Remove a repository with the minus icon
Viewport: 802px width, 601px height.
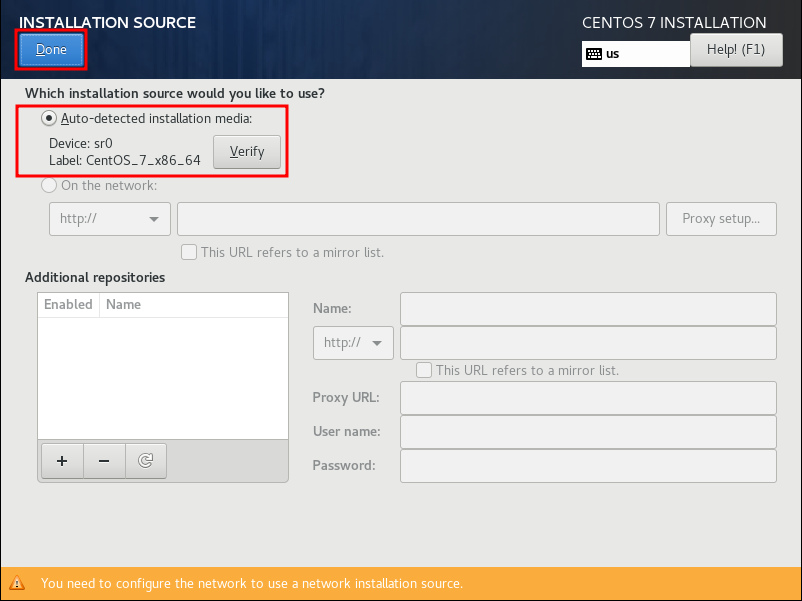point(104,461)
